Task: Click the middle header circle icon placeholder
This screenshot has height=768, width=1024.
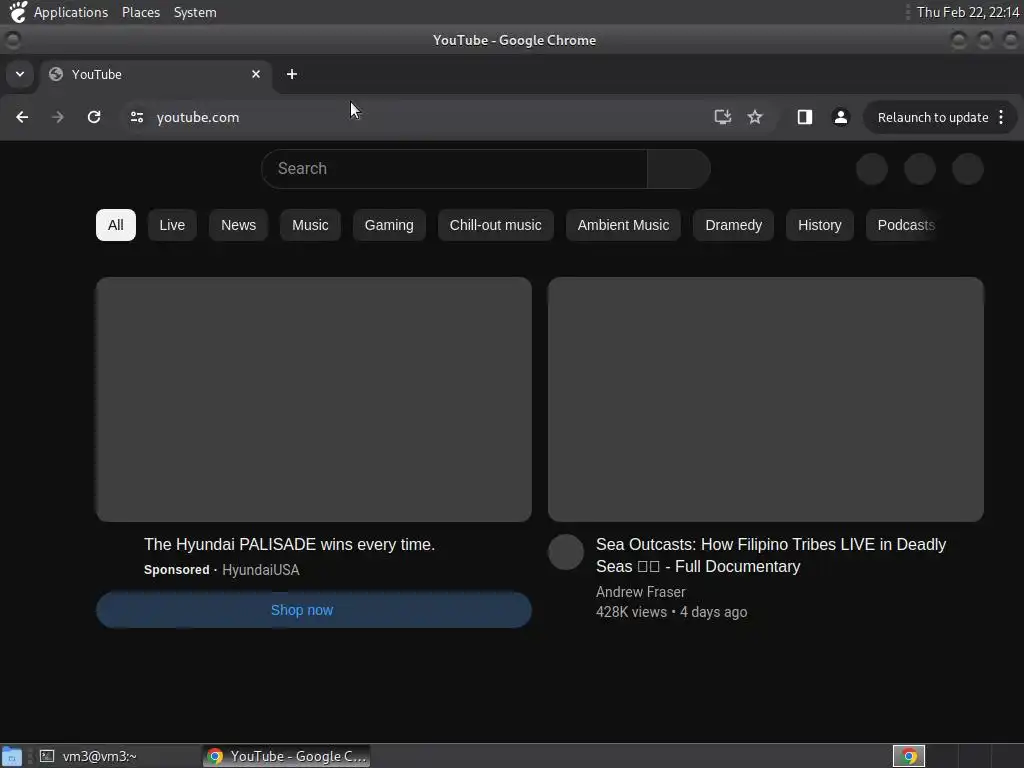Action: [x=920, y=168]
